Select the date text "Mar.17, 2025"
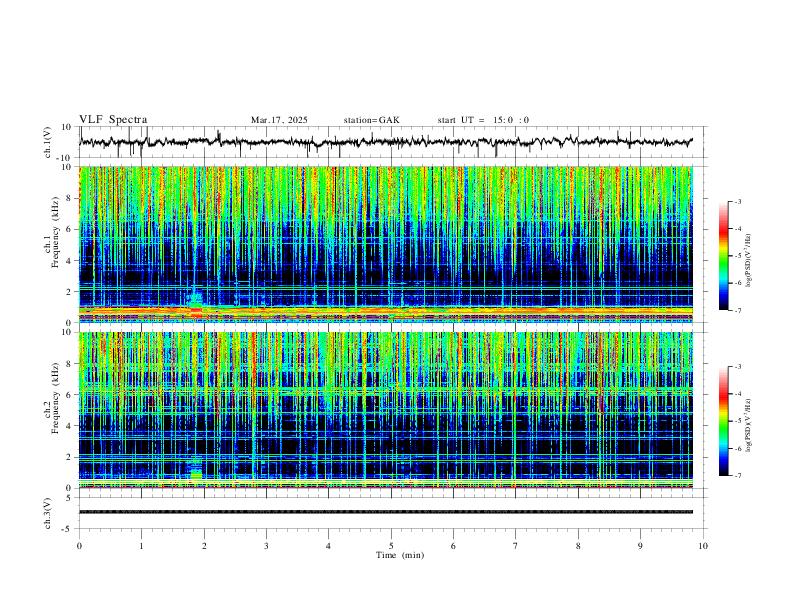The image size is (792, 612). click(279, 120)
